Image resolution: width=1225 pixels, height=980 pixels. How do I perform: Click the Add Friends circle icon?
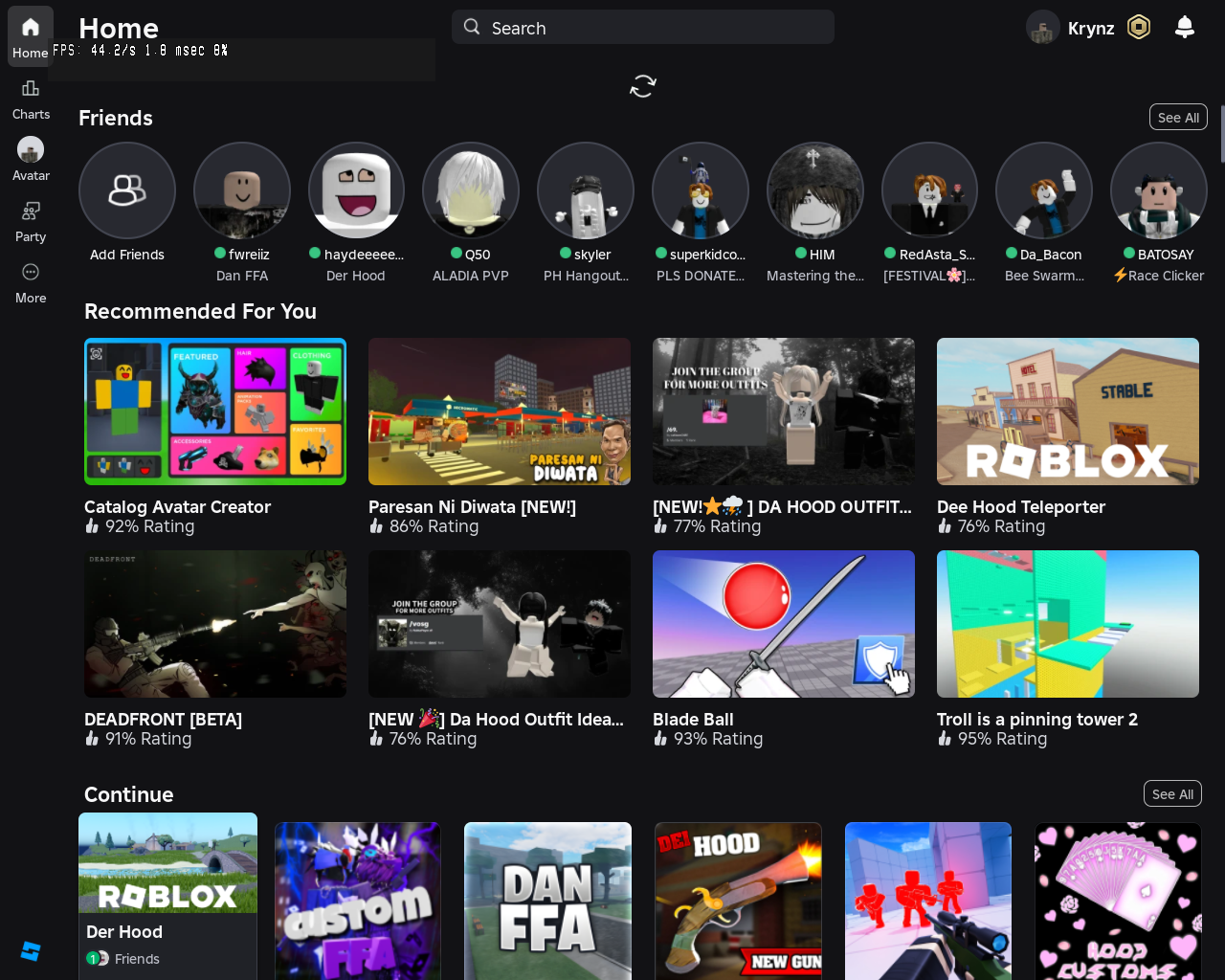127,190
